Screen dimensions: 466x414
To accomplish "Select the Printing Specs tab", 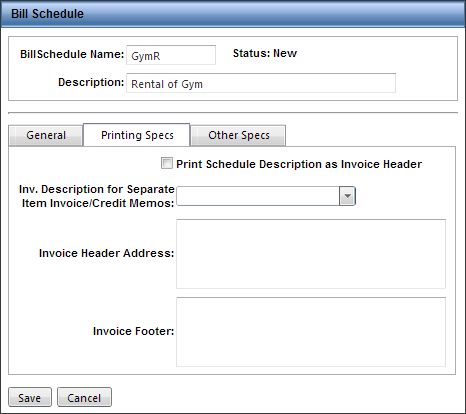I will coord(137,135).
